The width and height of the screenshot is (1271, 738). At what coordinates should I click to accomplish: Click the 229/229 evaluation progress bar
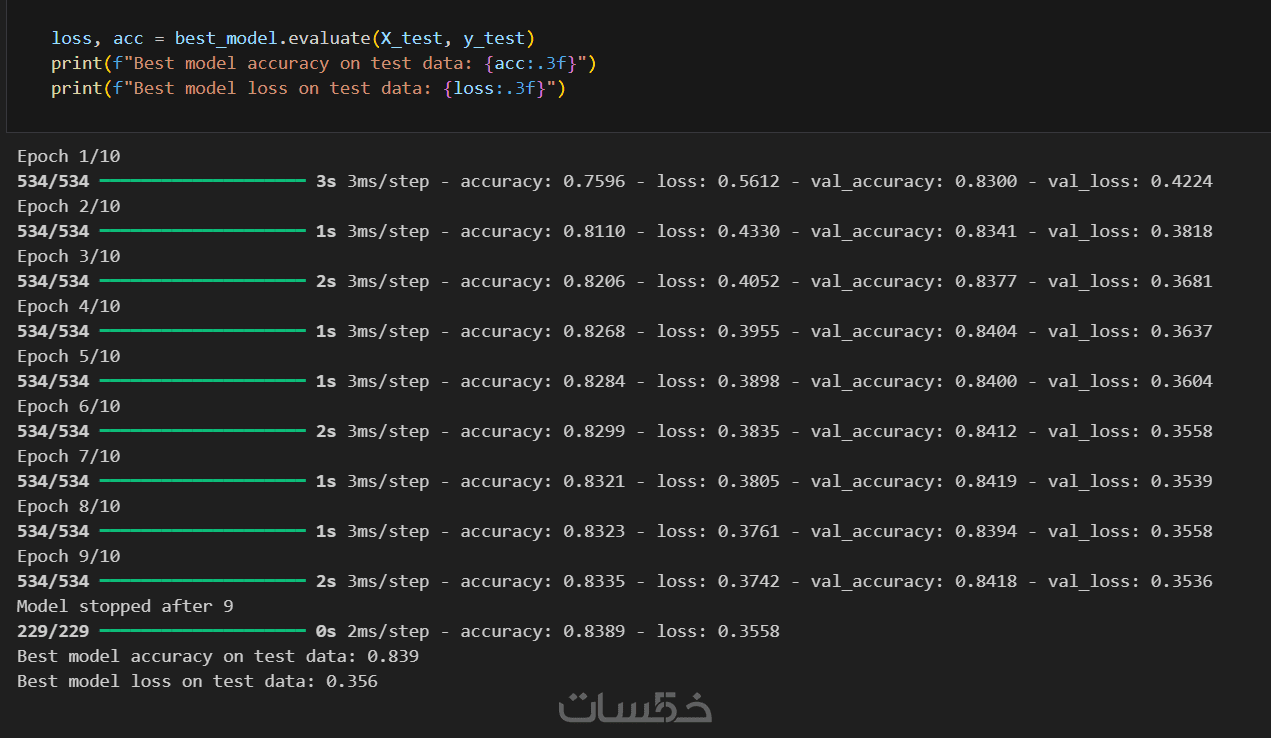pyautogui.click(x=202, y=631)
